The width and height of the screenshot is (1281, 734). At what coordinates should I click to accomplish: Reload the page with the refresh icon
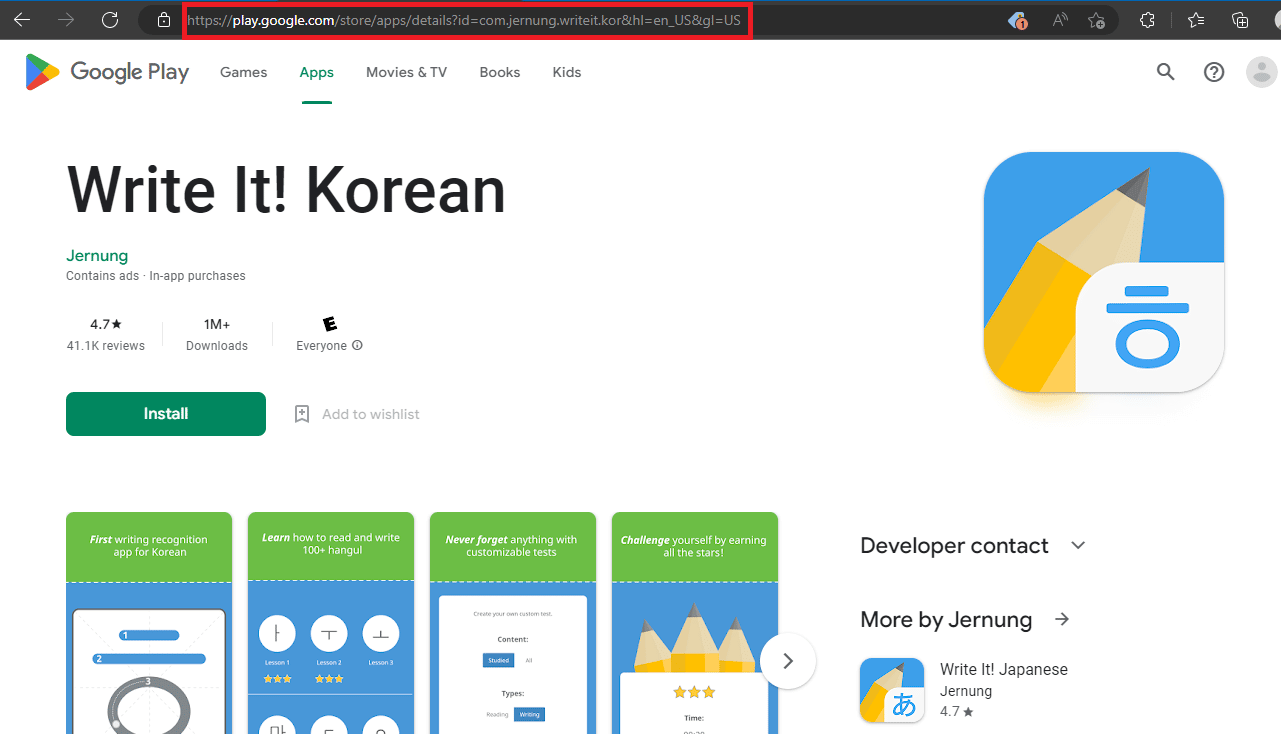pyautogui.click(x=111, y=20)
